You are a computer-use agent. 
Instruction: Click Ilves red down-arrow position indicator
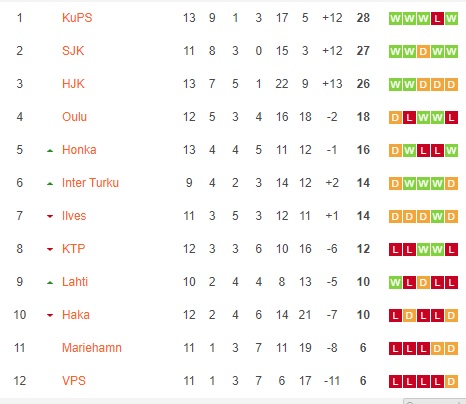point(50,217)
